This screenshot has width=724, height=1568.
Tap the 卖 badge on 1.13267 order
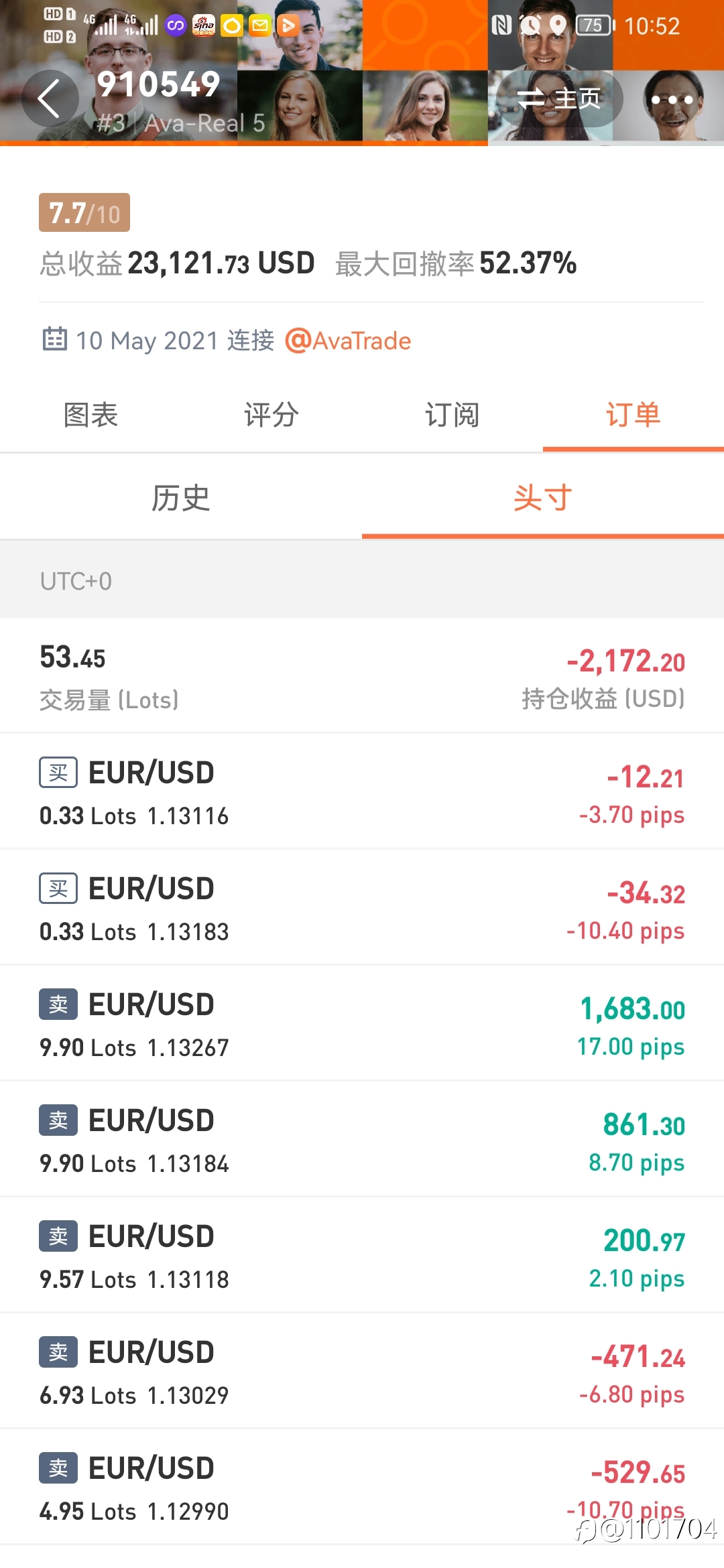click(58, 1004)
